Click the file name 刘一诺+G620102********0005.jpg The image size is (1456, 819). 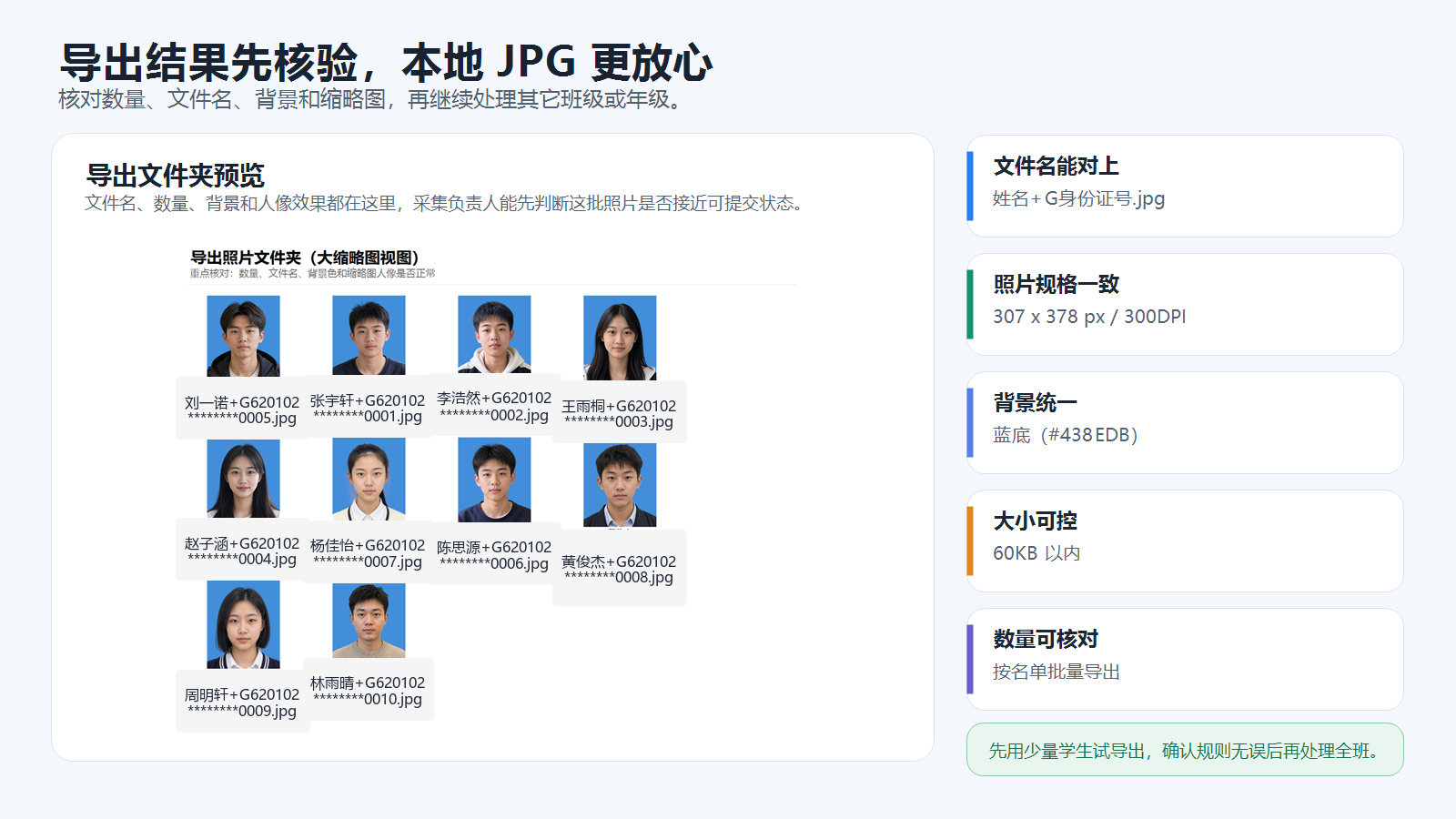(x=242, y=410)
